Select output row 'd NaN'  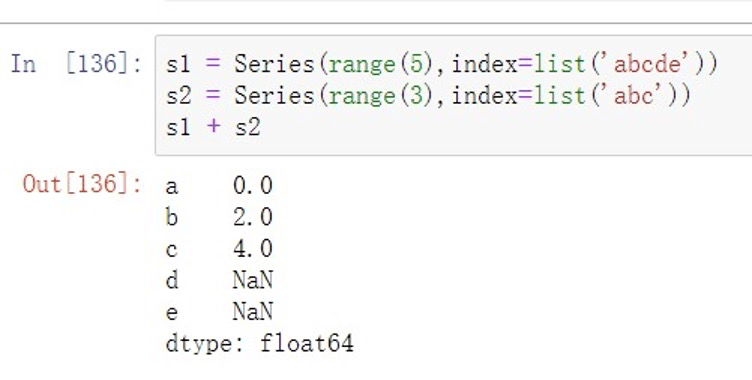pos(219,280)
